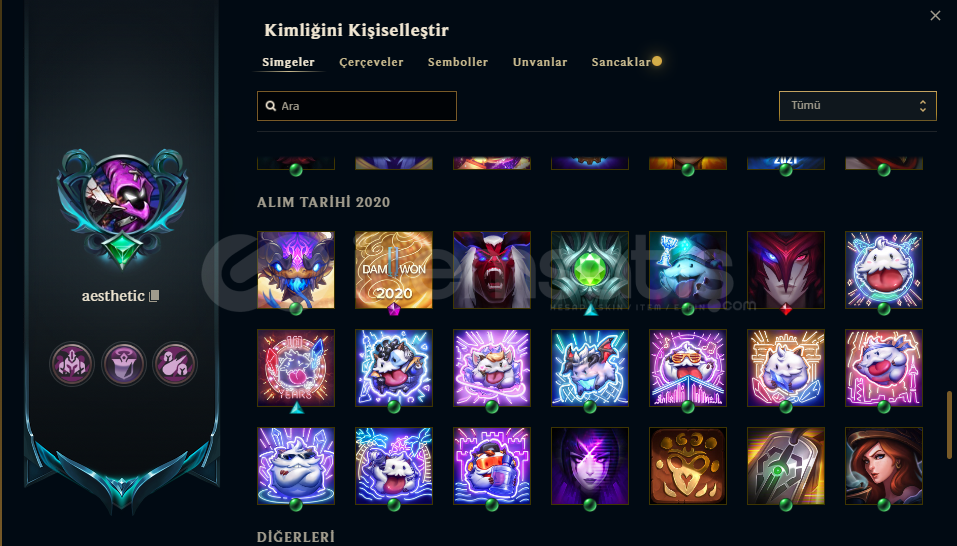This screenshot has width=957, height=546.
Task: Switch to the Çerçeveler tab
Action: pyautogui.click(x=371, y=62)
